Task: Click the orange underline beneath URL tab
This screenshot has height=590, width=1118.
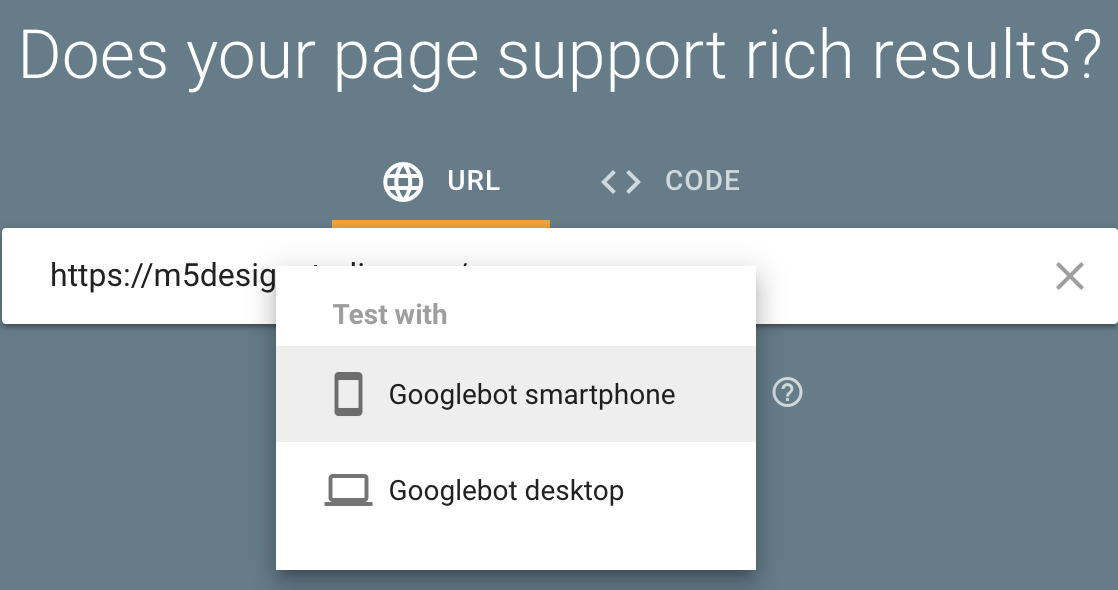Action: (x=441, y=224)
